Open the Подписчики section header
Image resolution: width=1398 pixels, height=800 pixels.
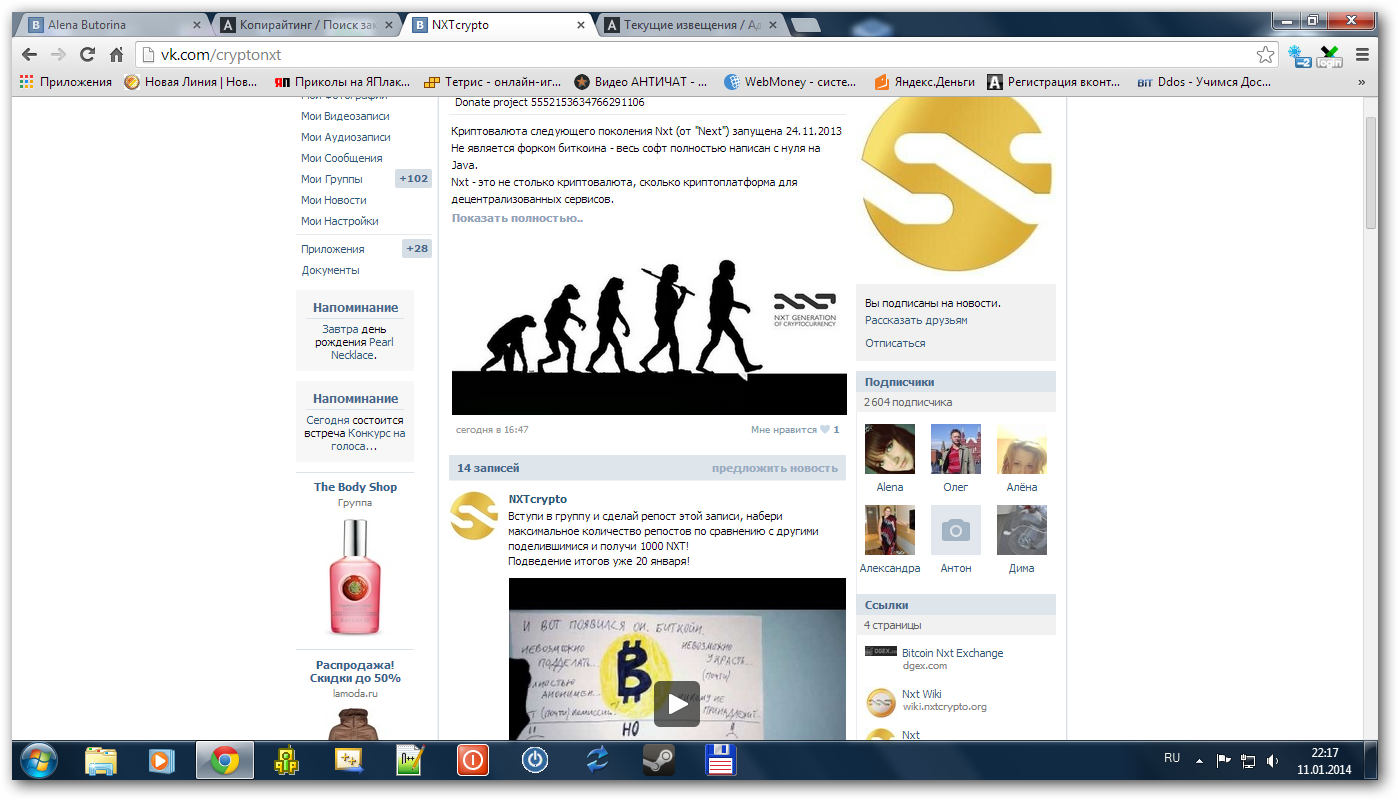(x=956, y=382)
